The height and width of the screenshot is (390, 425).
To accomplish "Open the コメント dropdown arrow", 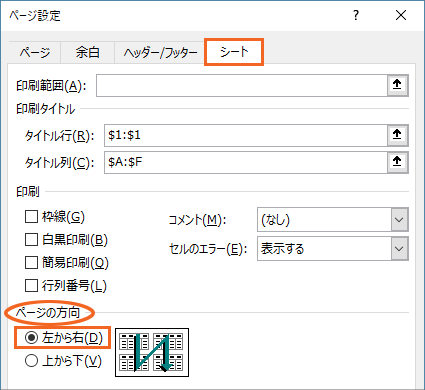I will [399, 220].
